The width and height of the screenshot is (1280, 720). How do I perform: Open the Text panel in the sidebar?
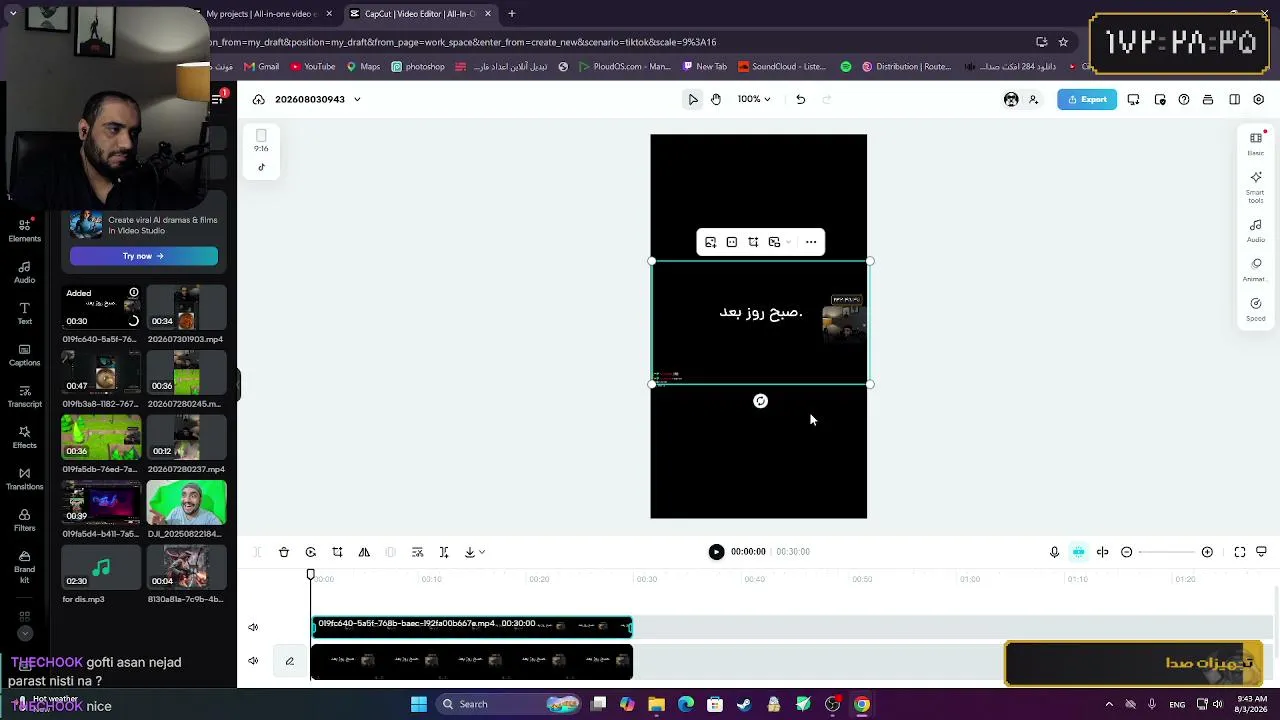point(24,313)
